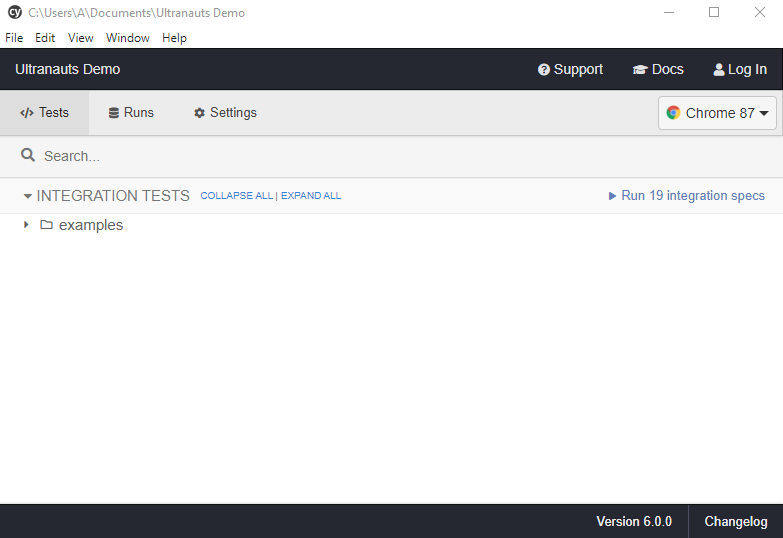Click the Support question mark icon
The width and height of the screenshot is (783, 538).
544,70
